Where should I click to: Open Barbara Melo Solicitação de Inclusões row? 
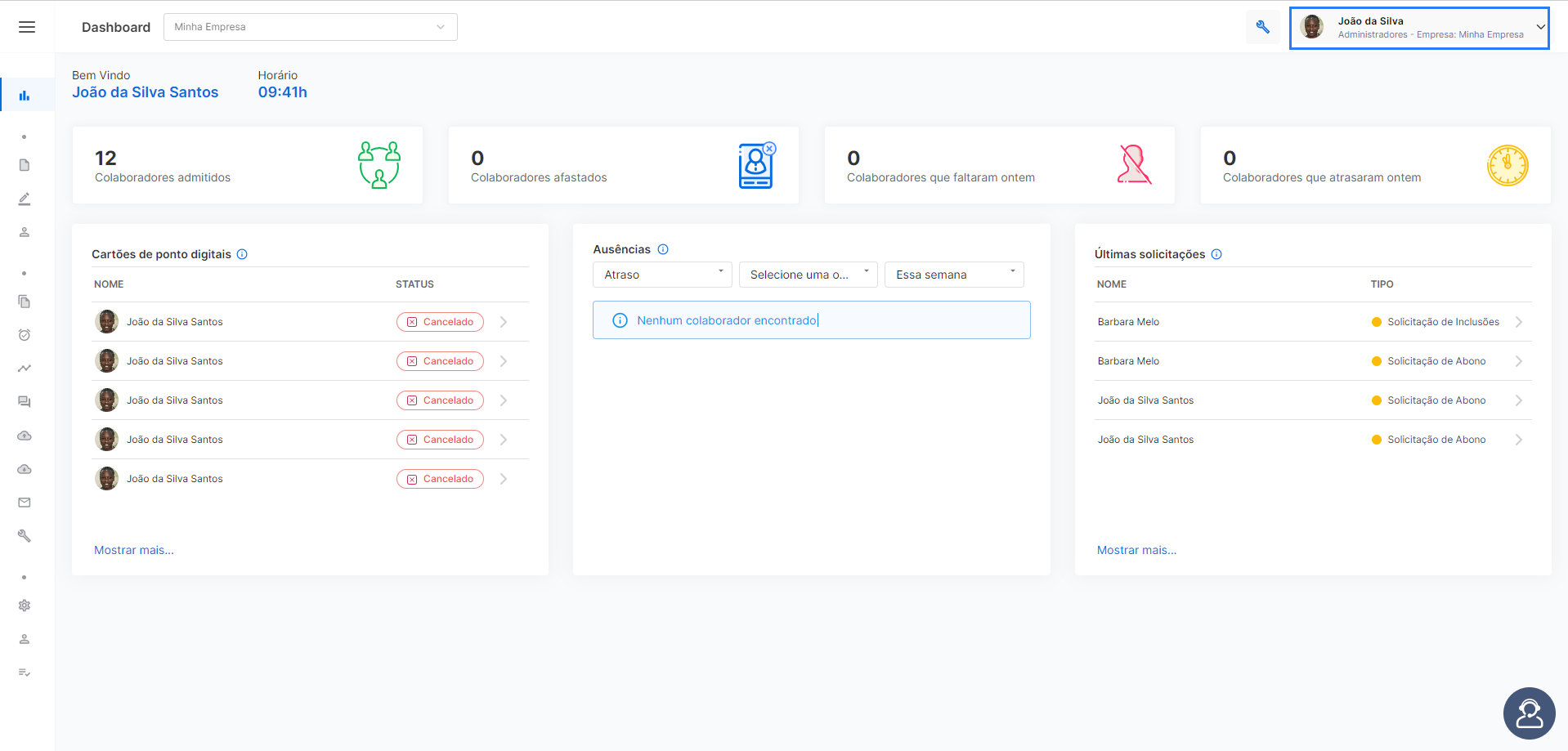tap(1313, 322)
